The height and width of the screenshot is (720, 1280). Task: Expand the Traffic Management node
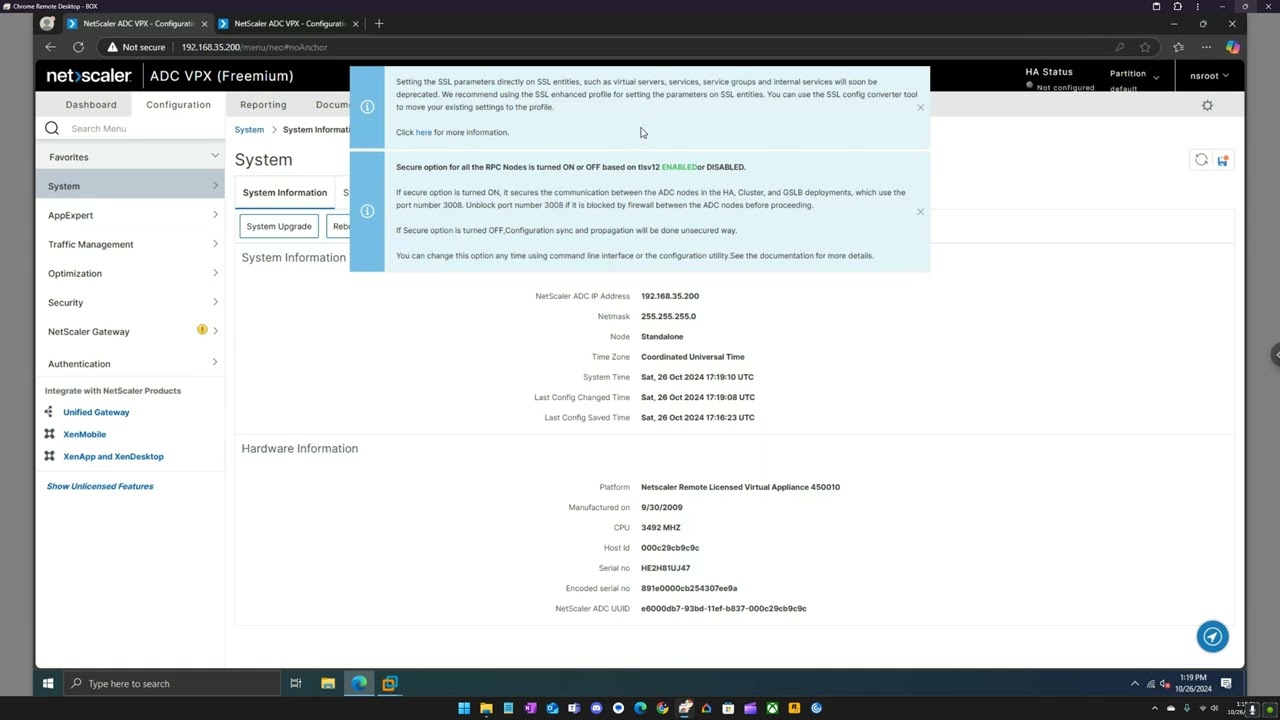point(215,244)
